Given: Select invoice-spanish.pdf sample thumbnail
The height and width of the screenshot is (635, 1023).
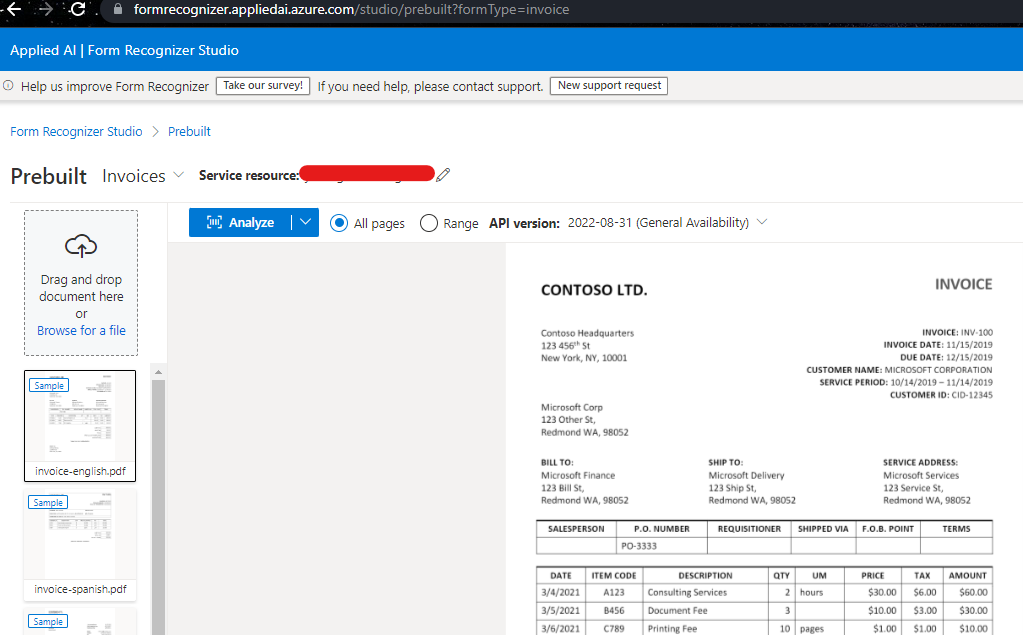Looking at the screenshot, I should (80, 544).
